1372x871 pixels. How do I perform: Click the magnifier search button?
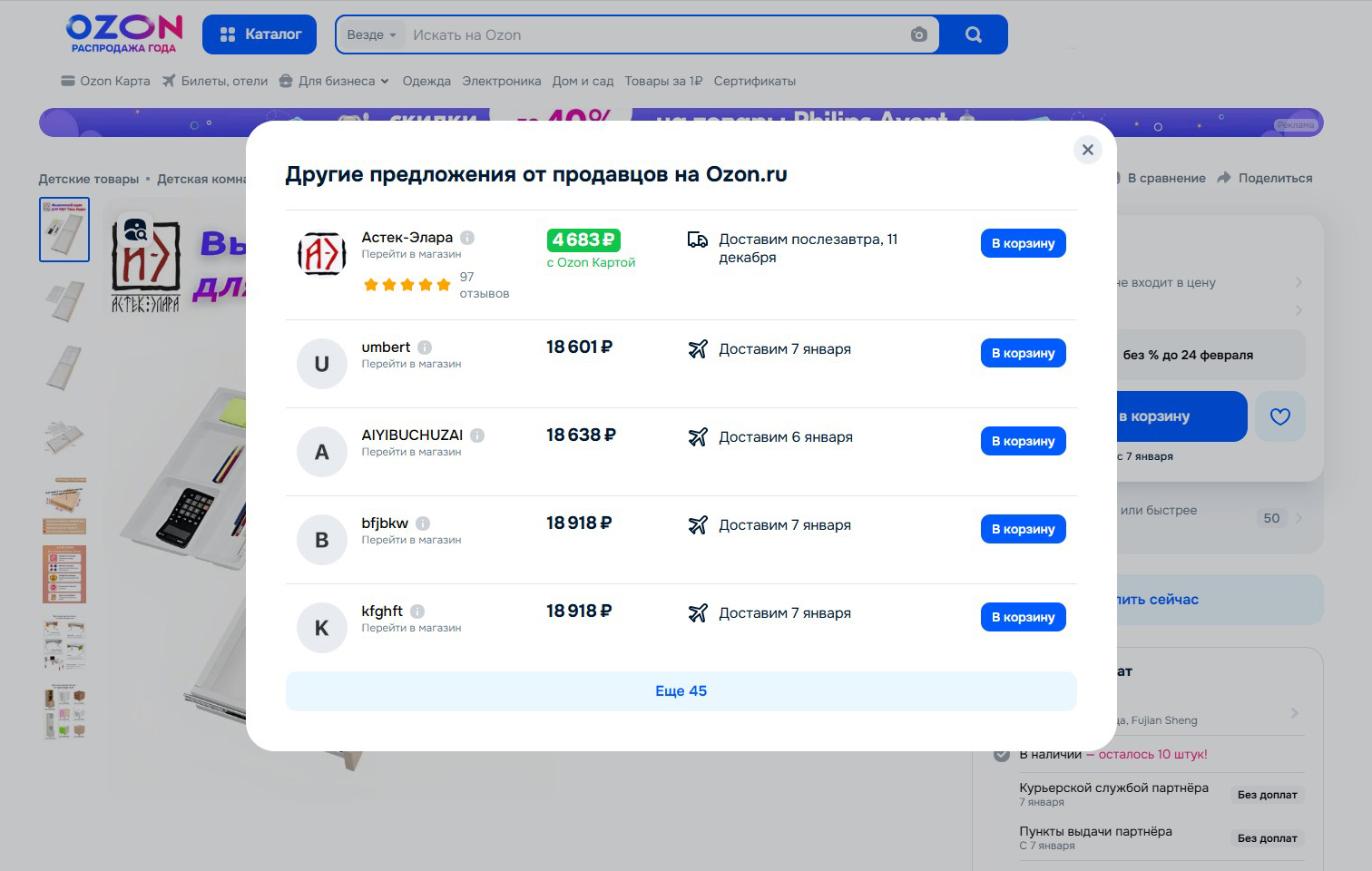pos(974,34)
